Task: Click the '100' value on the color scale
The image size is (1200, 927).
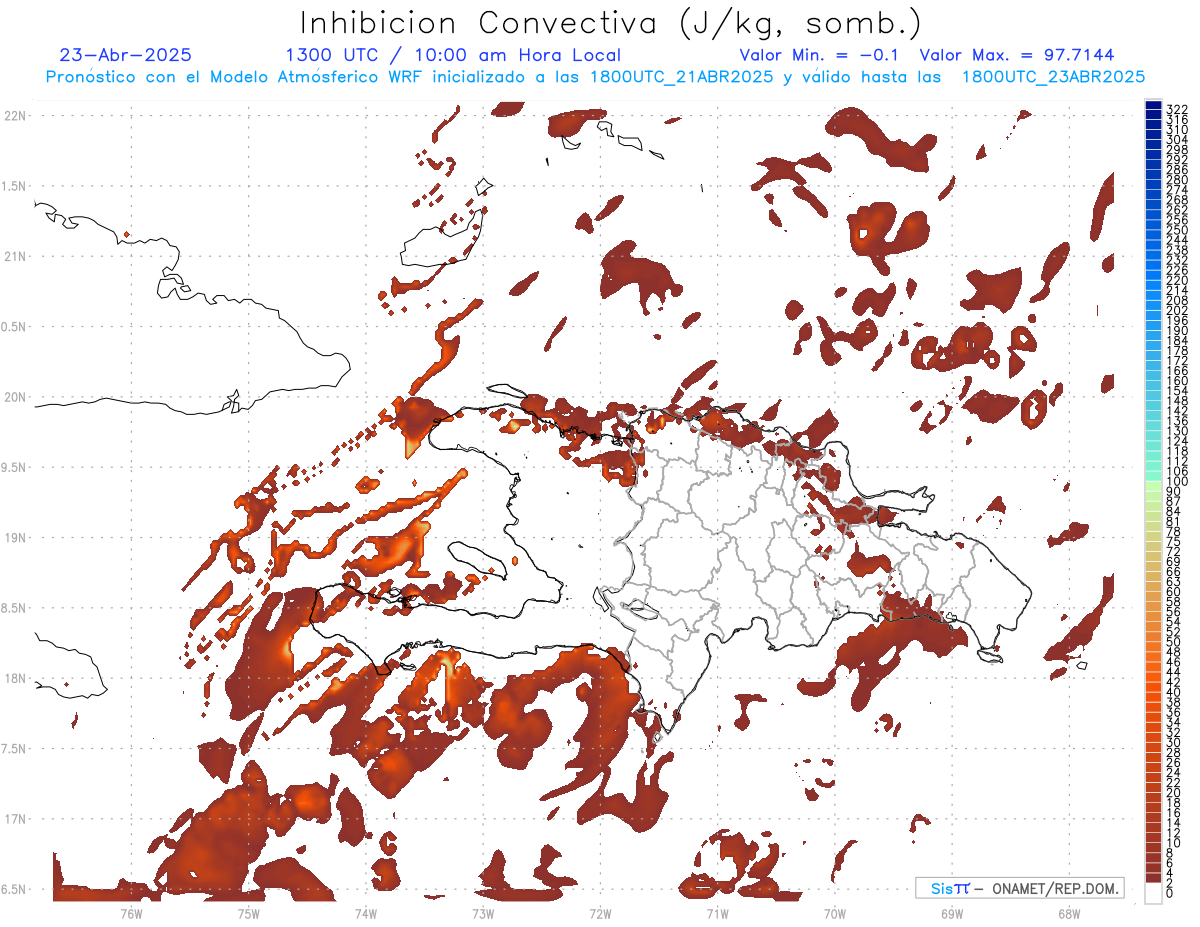Action: click(1177, 482)
